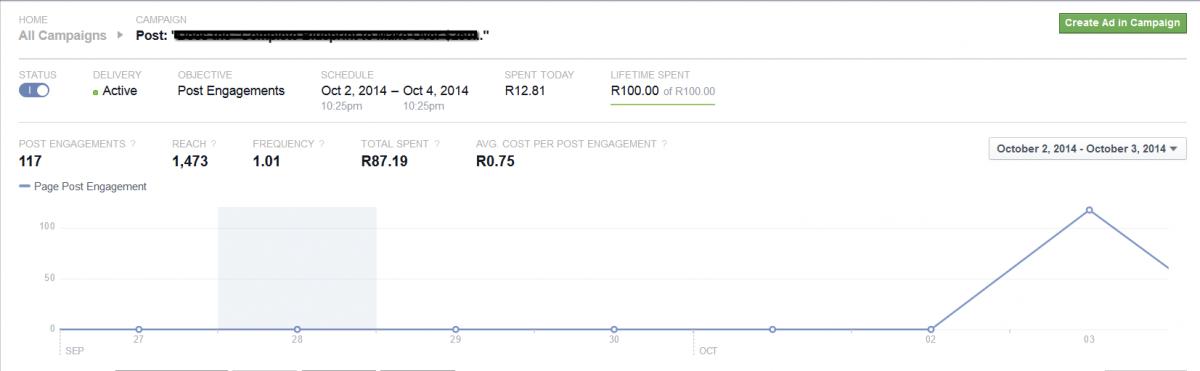This screenshot has width=1200, height=371.
Task: Select the Oct 03 peak data point
Action: tap(1089, 210)
